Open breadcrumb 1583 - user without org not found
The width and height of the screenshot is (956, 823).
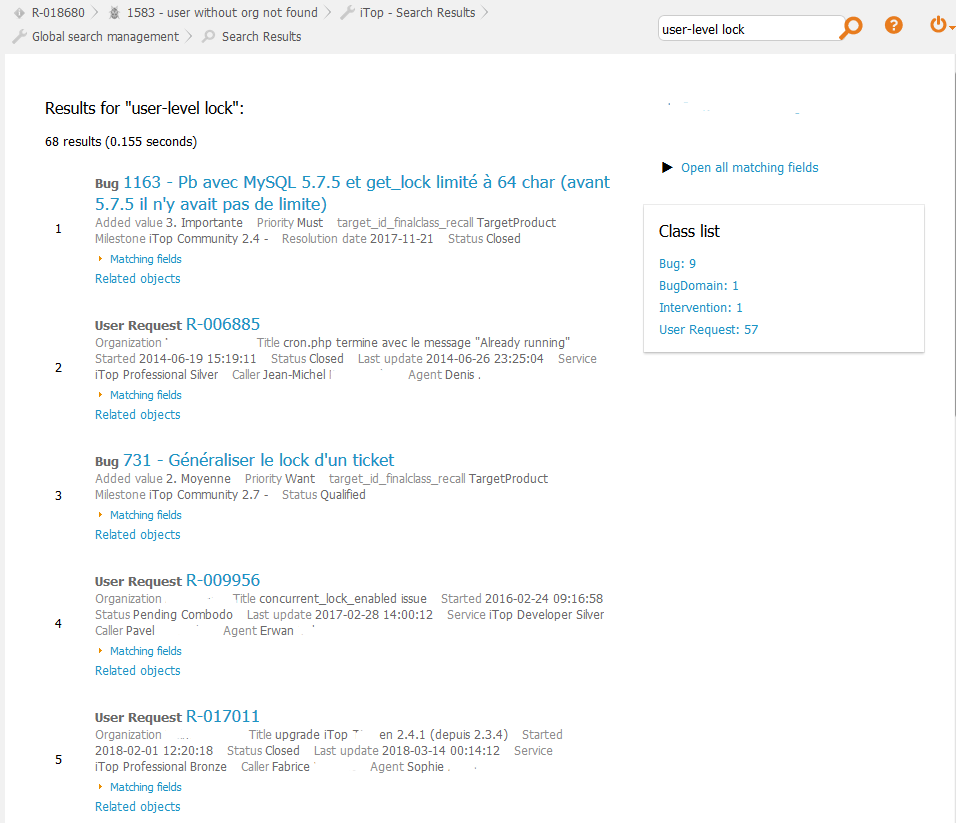[x=222, y=13]
